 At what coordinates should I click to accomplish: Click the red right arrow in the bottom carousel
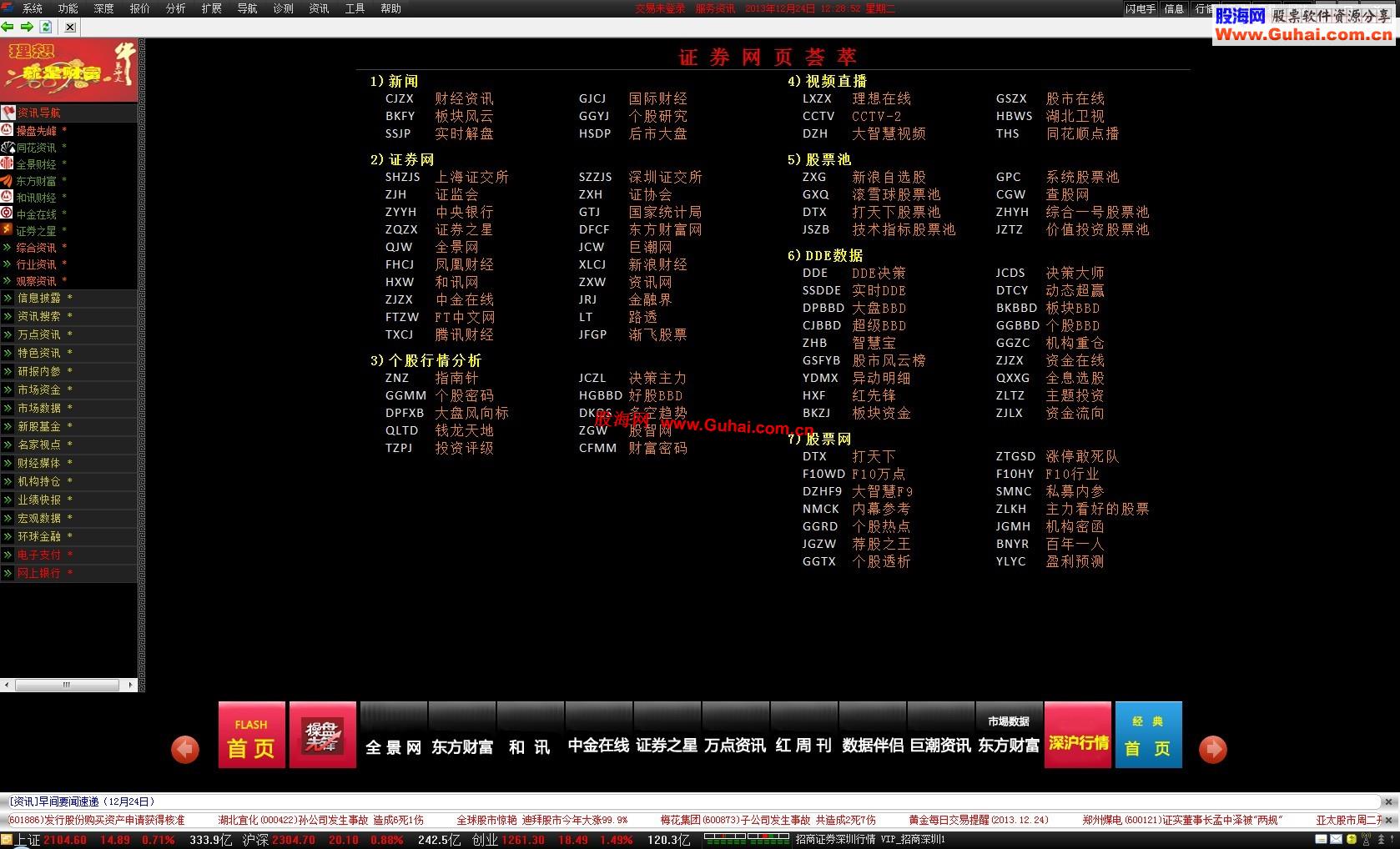click(x=1213, y=749)
